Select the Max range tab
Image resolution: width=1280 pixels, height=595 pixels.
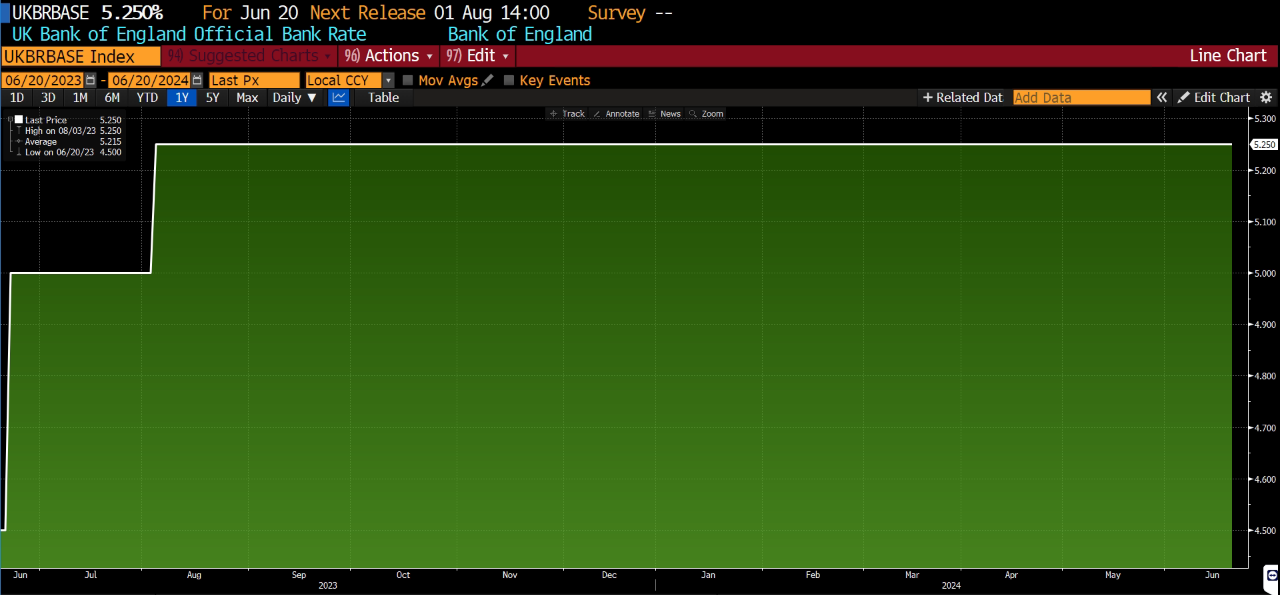(247, 97)
